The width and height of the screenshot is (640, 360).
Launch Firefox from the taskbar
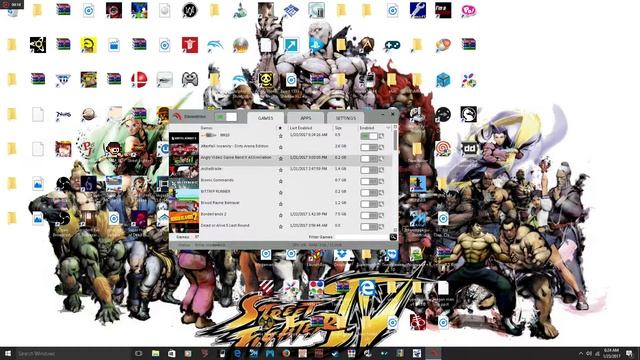(286, 353)
